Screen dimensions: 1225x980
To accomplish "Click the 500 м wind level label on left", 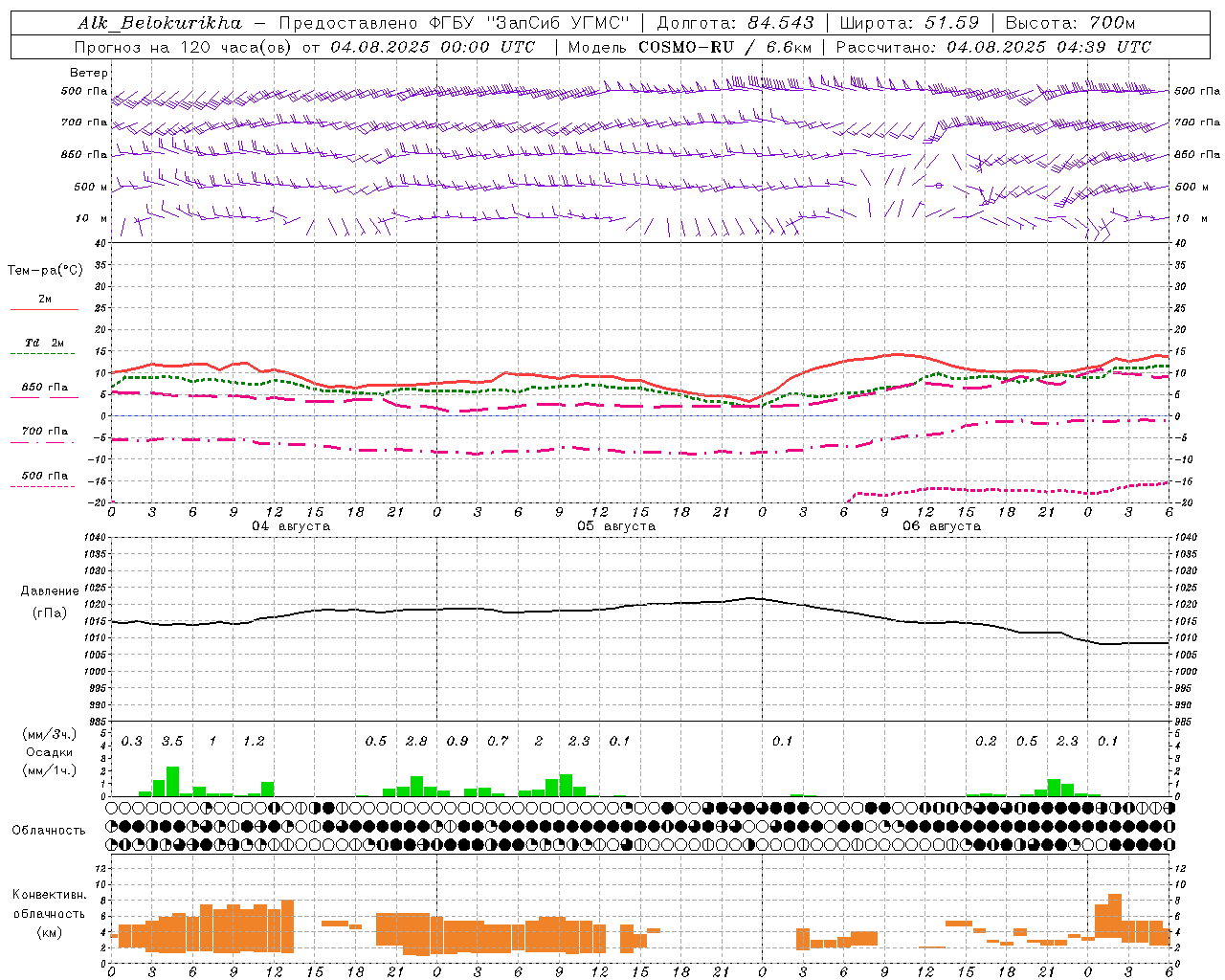I will (92, 187).
